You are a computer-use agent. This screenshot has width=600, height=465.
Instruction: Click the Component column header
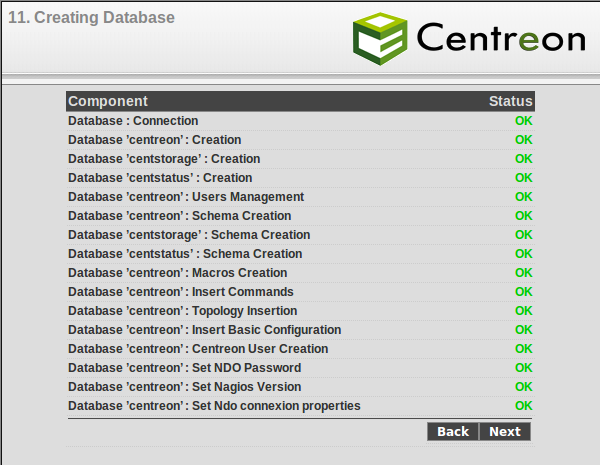[x=108, y=101]
